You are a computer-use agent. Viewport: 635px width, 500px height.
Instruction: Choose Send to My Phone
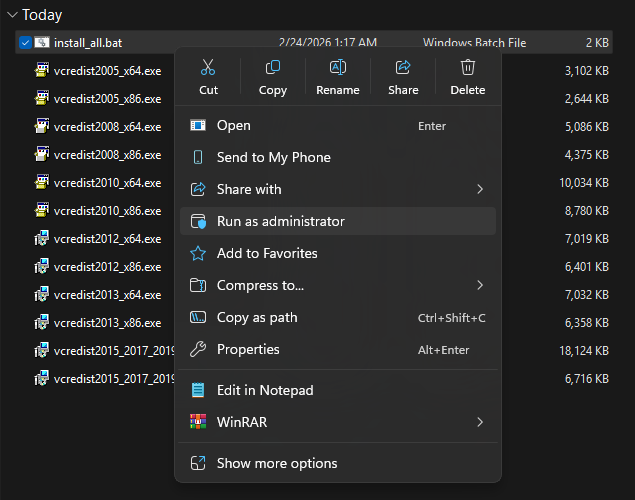point(273,158)
